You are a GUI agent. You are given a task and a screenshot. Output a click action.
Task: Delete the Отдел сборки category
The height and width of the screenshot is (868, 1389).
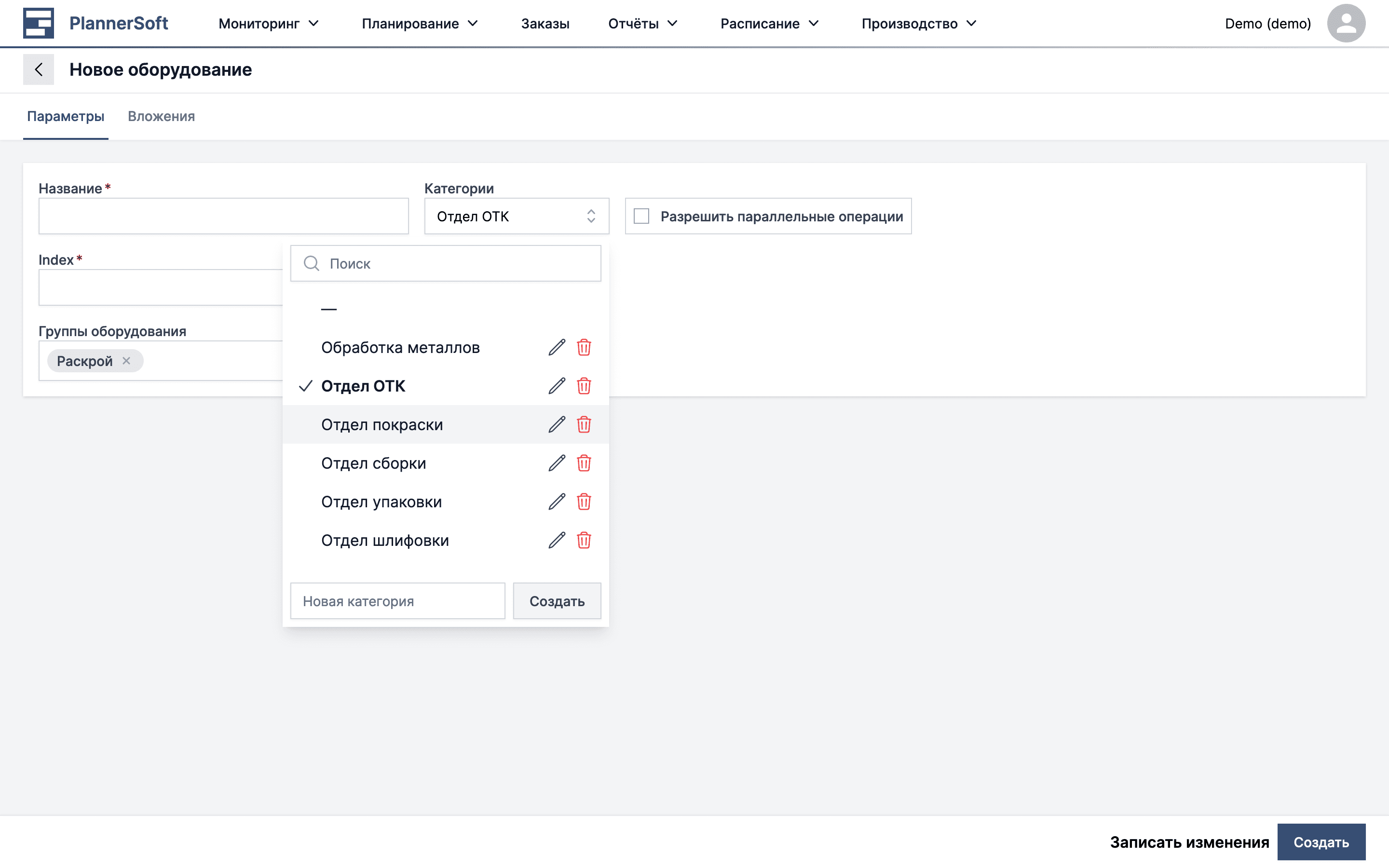(x=584, y=463)
